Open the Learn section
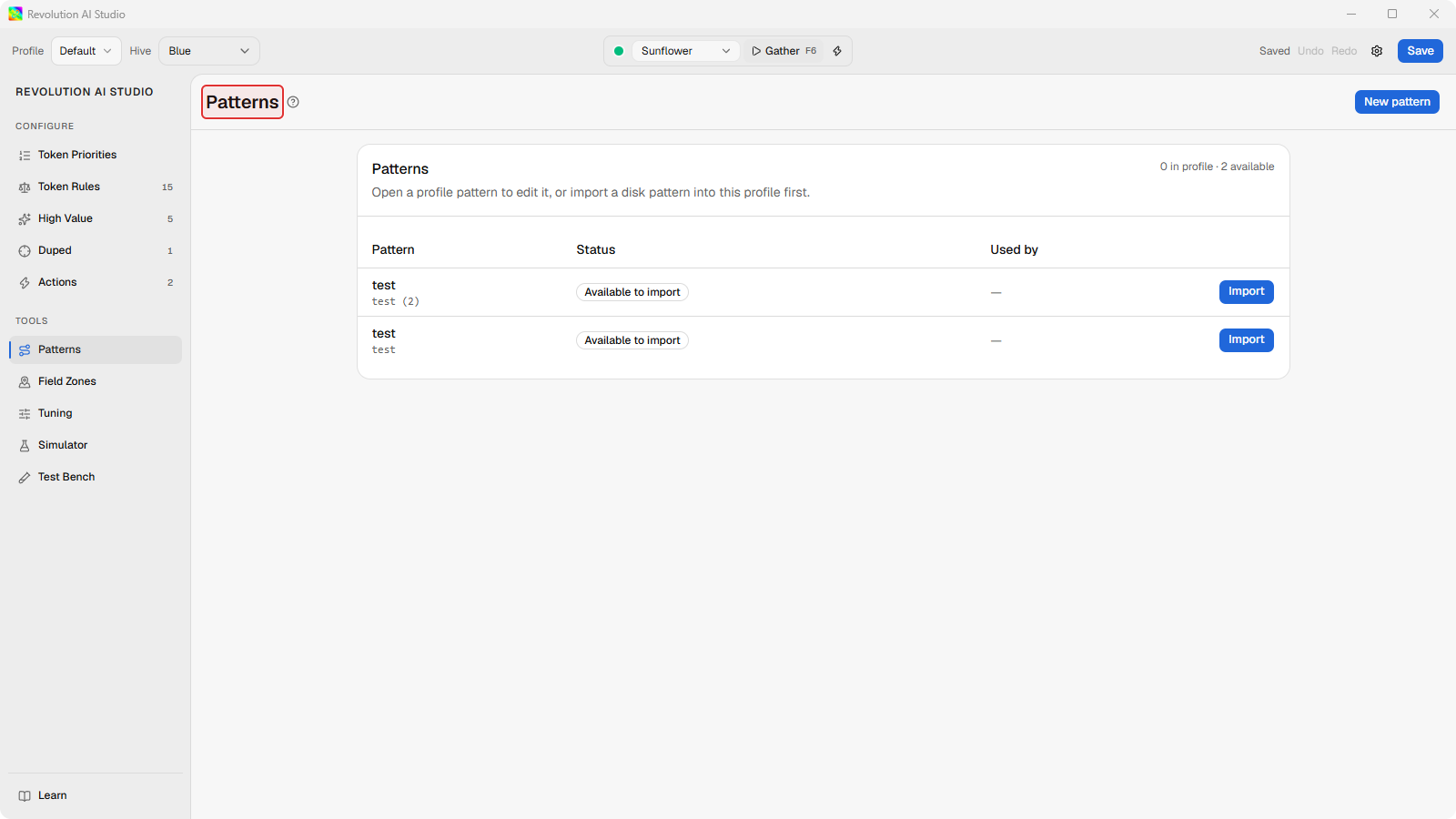This screenshot has width=1456, height=819. click(96, 795)
